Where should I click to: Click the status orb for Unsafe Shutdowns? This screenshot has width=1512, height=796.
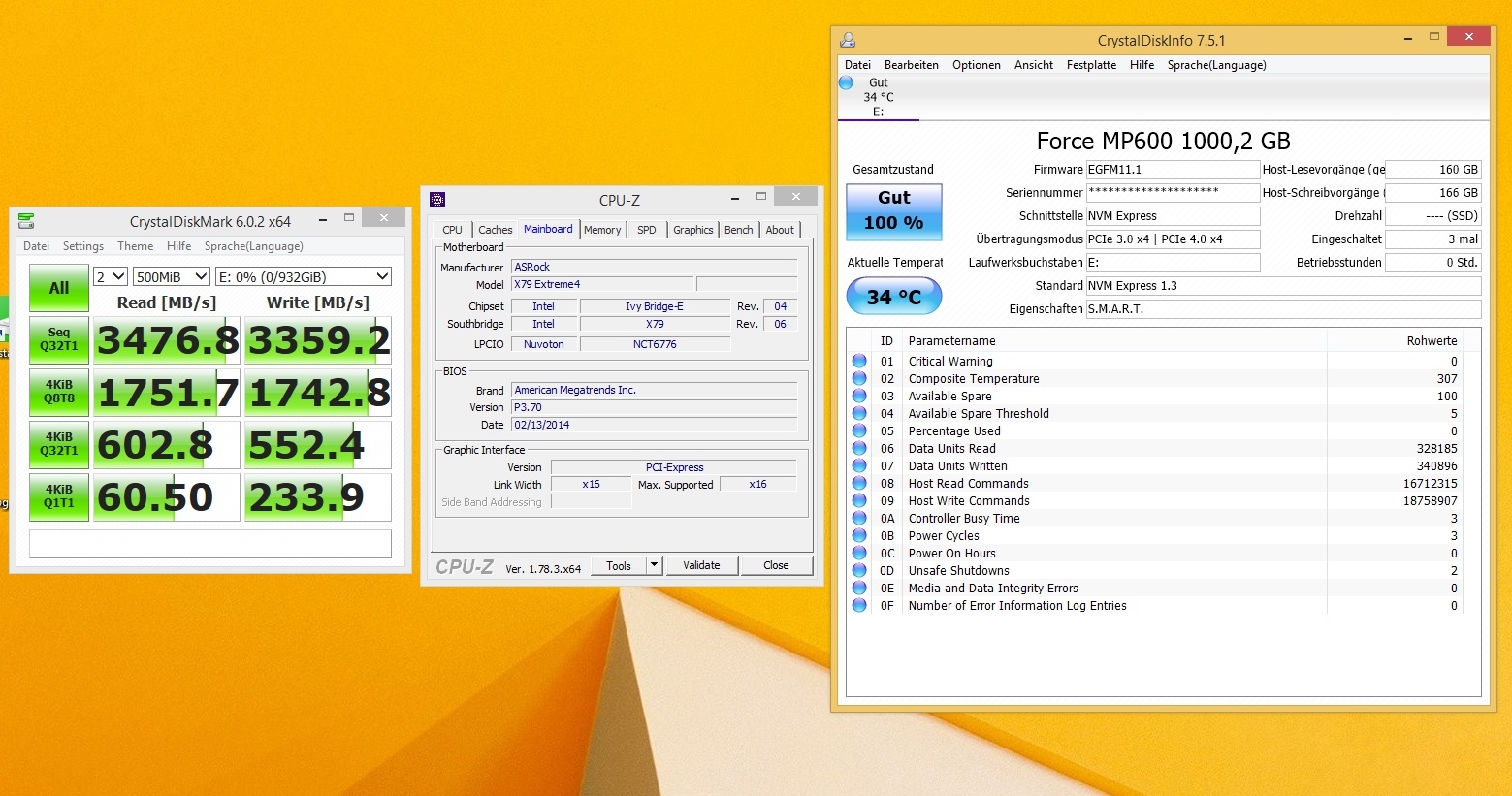pyautogui.click(x=859, y=570)
